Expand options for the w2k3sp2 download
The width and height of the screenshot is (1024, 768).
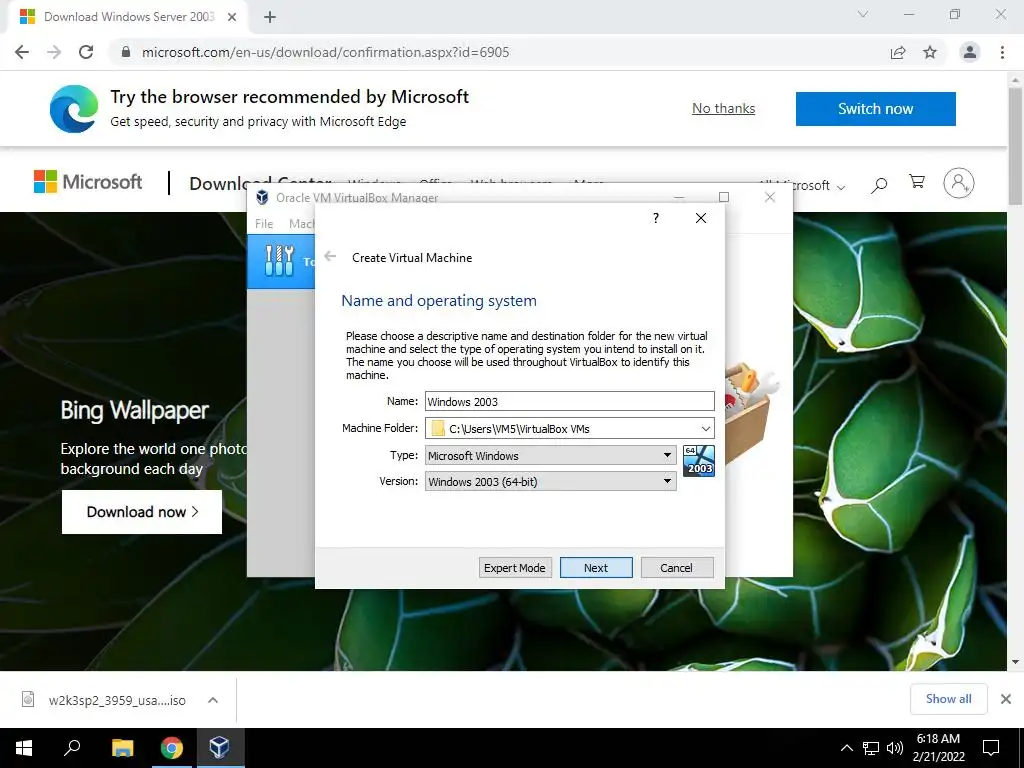pyautogui.click(x=212, y=700)
